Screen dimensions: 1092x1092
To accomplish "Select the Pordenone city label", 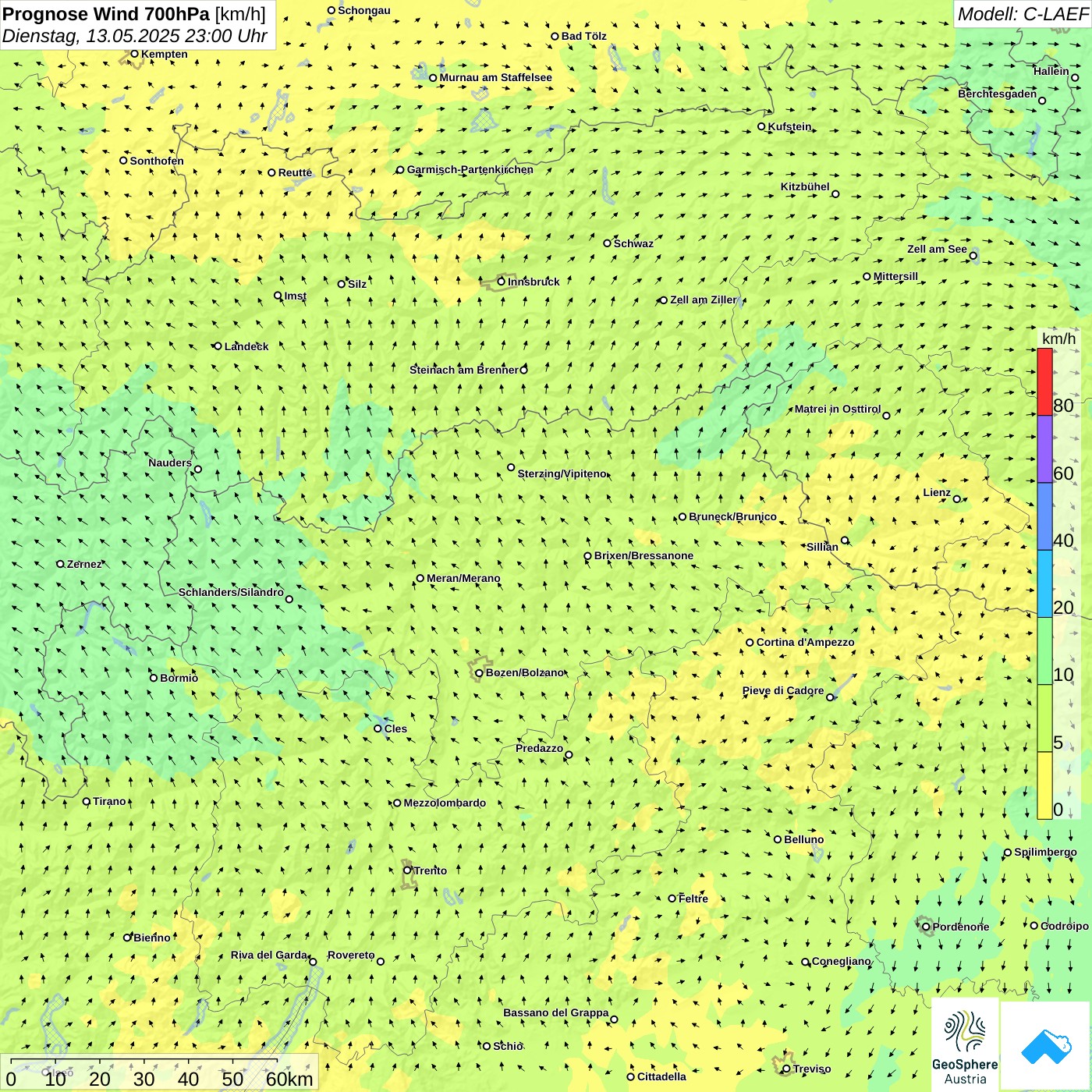I will pos(961,927).
